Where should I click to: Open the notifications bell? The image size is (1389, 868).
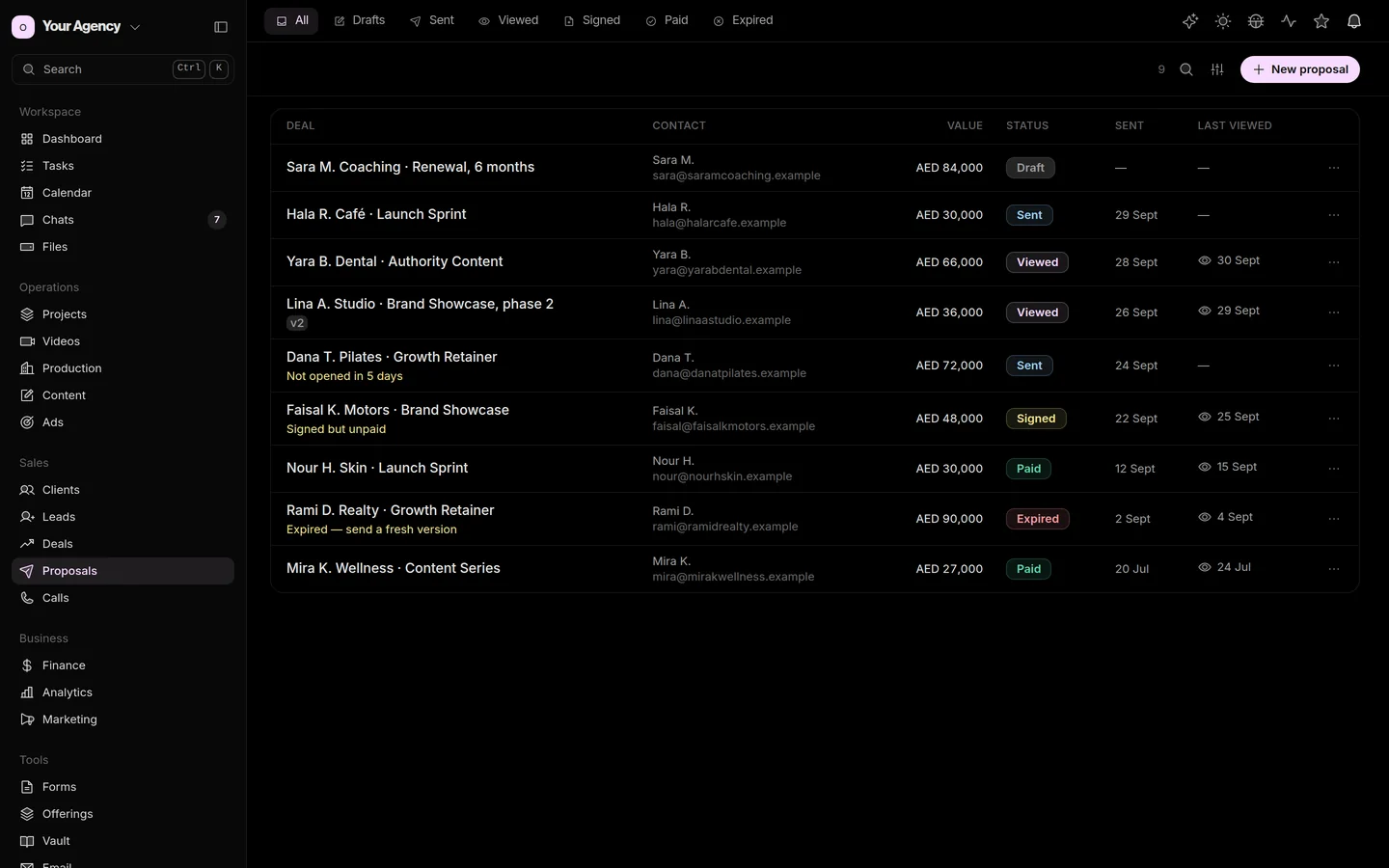(x=1354, y=21)
